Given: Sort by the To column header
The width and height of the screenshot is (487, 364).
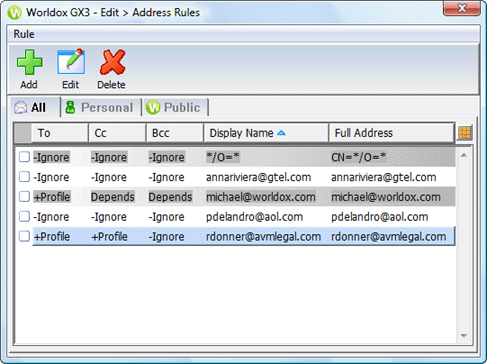Looking at the screenshot, I should tap(60, 133).
